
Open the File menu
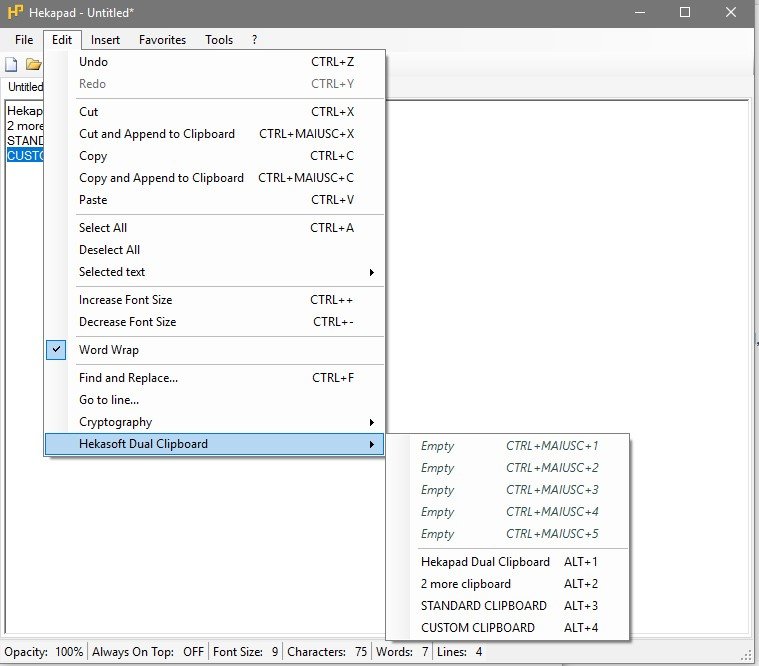[24, 40]
